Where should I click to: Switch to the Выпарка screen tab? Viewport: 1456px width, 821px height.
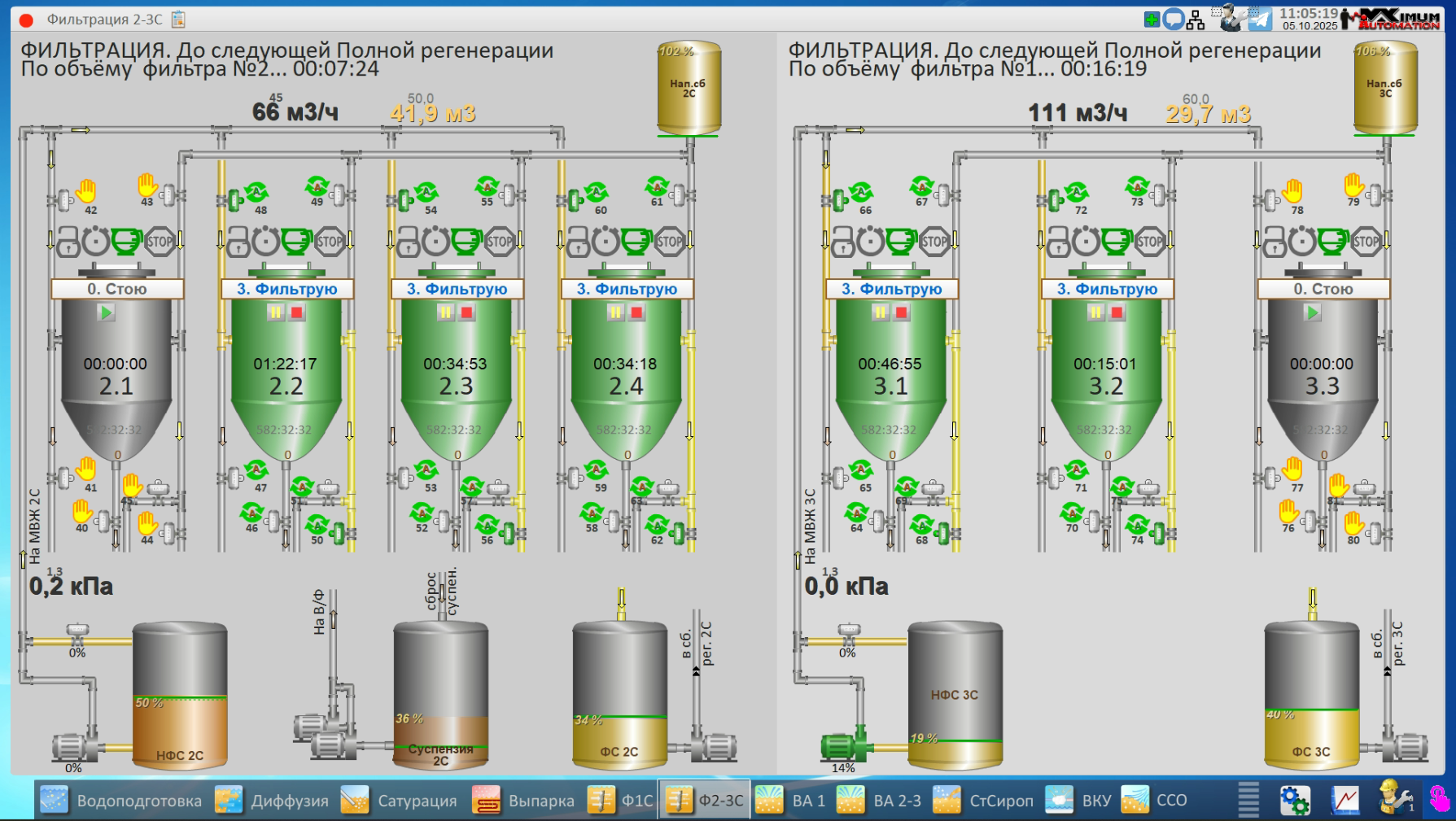click(x=523, y=801)
